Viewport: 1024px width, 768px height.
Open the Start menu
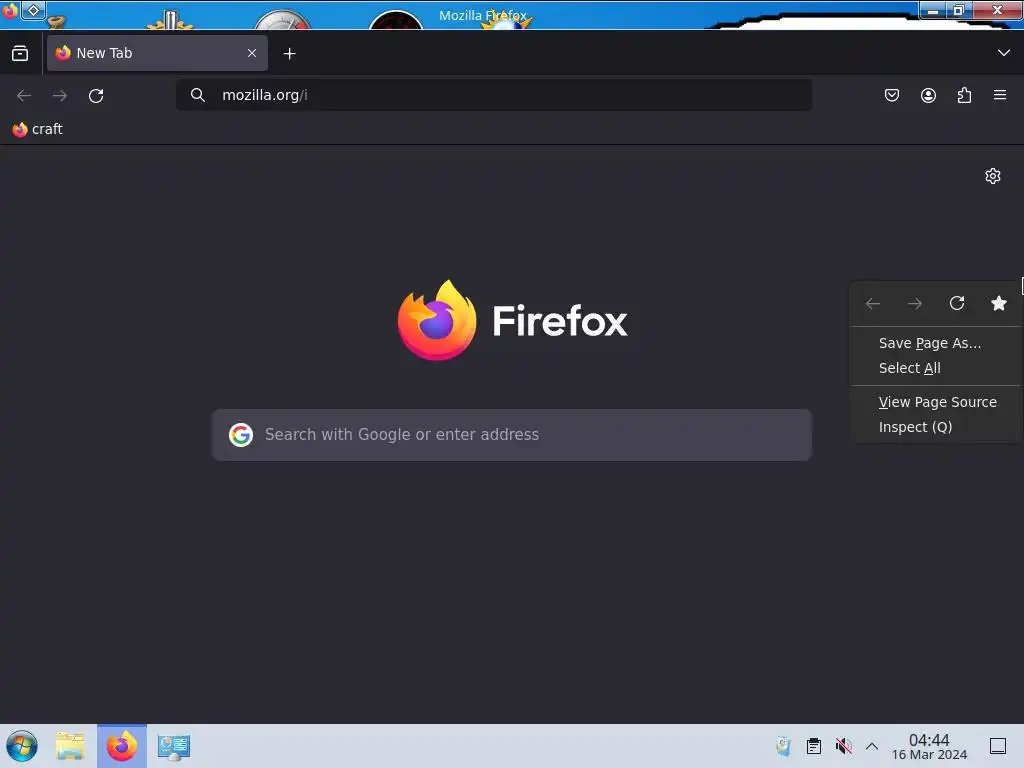click(x=22, y=746)
